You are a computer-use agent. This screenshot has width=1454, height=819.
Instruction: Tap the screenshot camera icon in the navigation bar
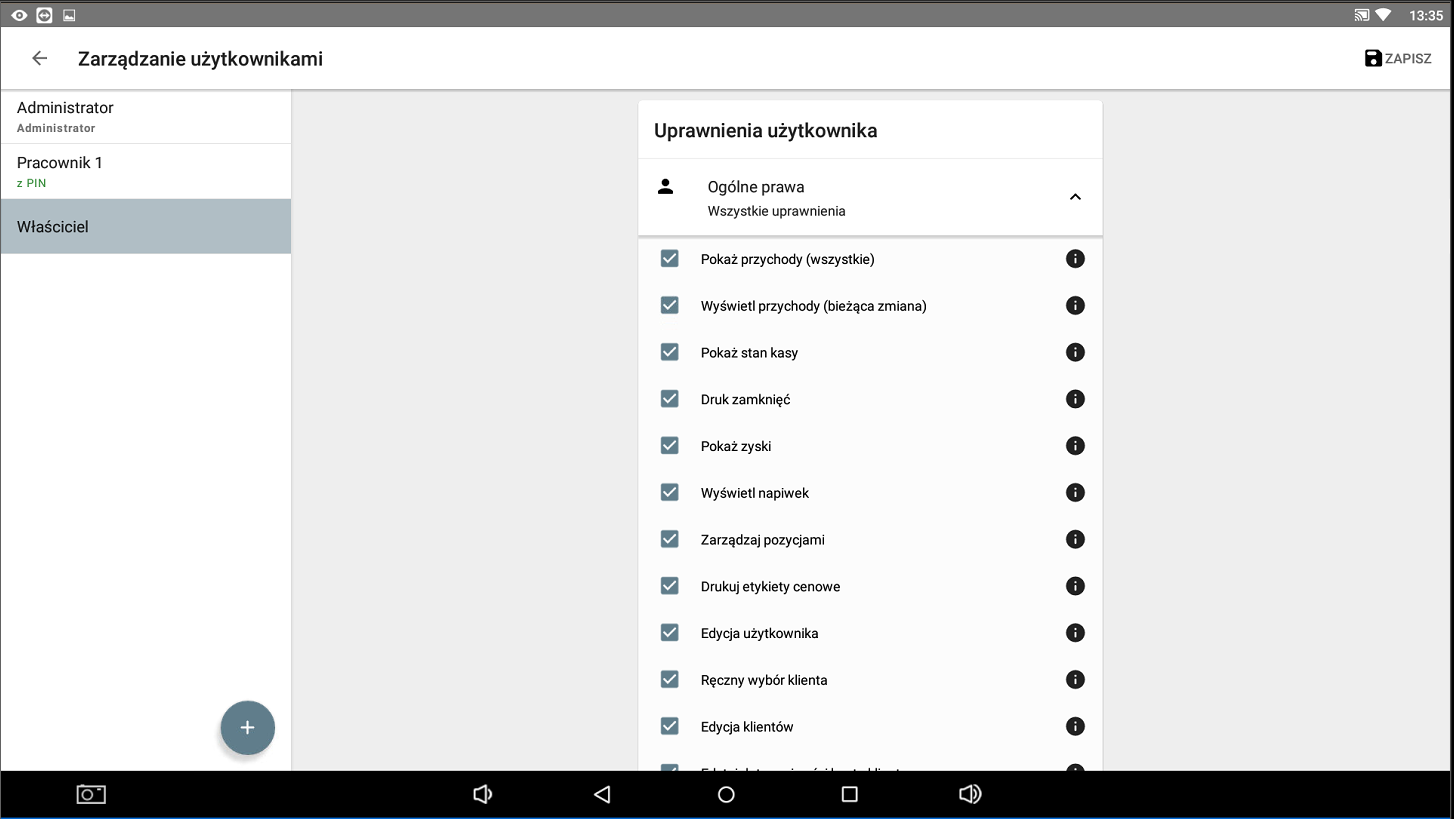point(91,794)
